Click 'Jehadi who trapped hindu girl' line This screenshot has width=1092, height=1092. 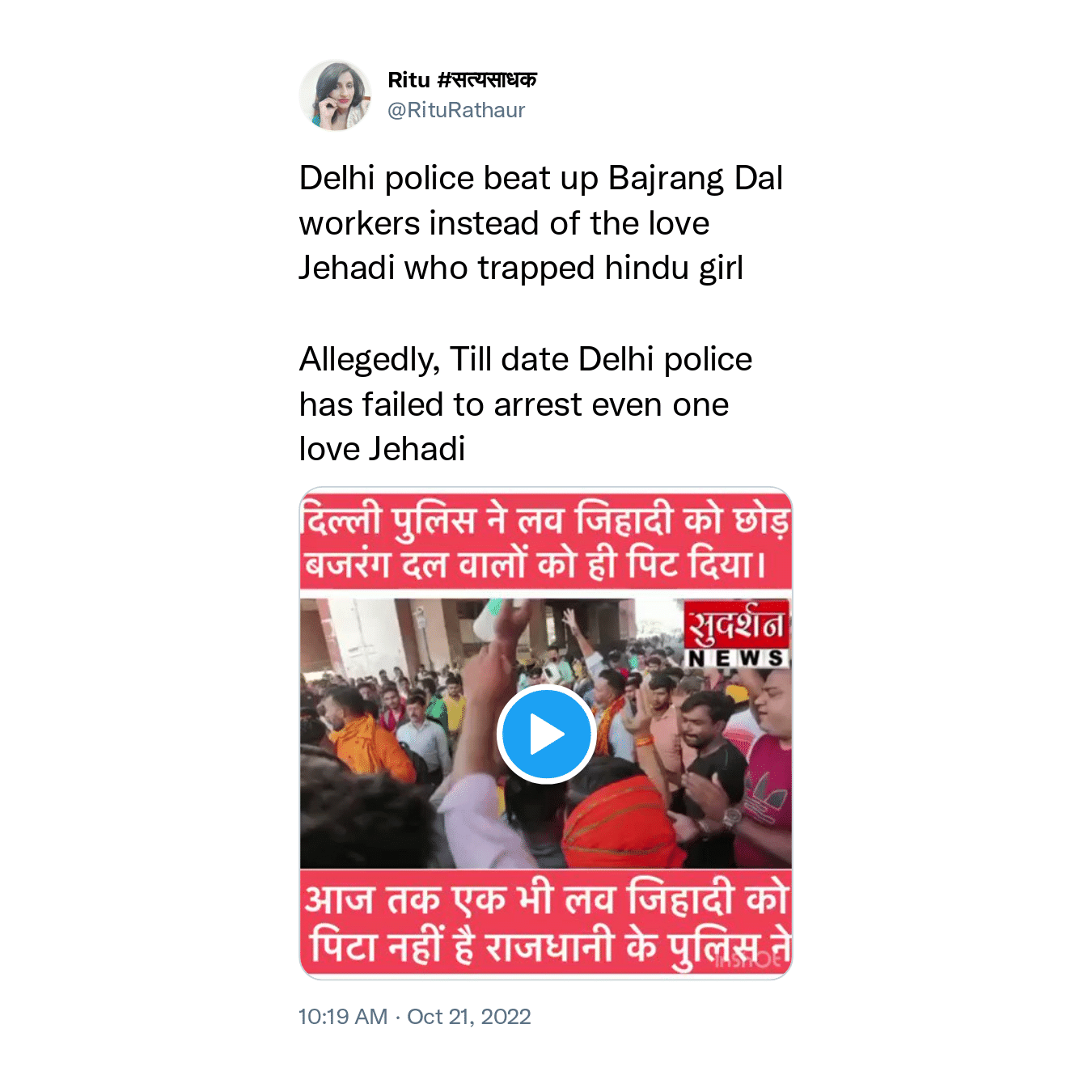(521, 268)
